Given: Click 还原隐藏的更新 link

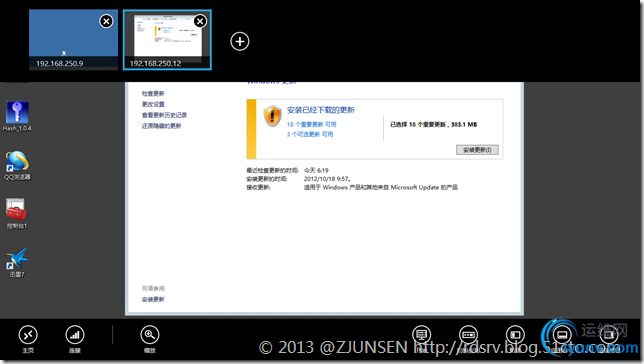Looking at the screenshot, I should click(161, 126).
